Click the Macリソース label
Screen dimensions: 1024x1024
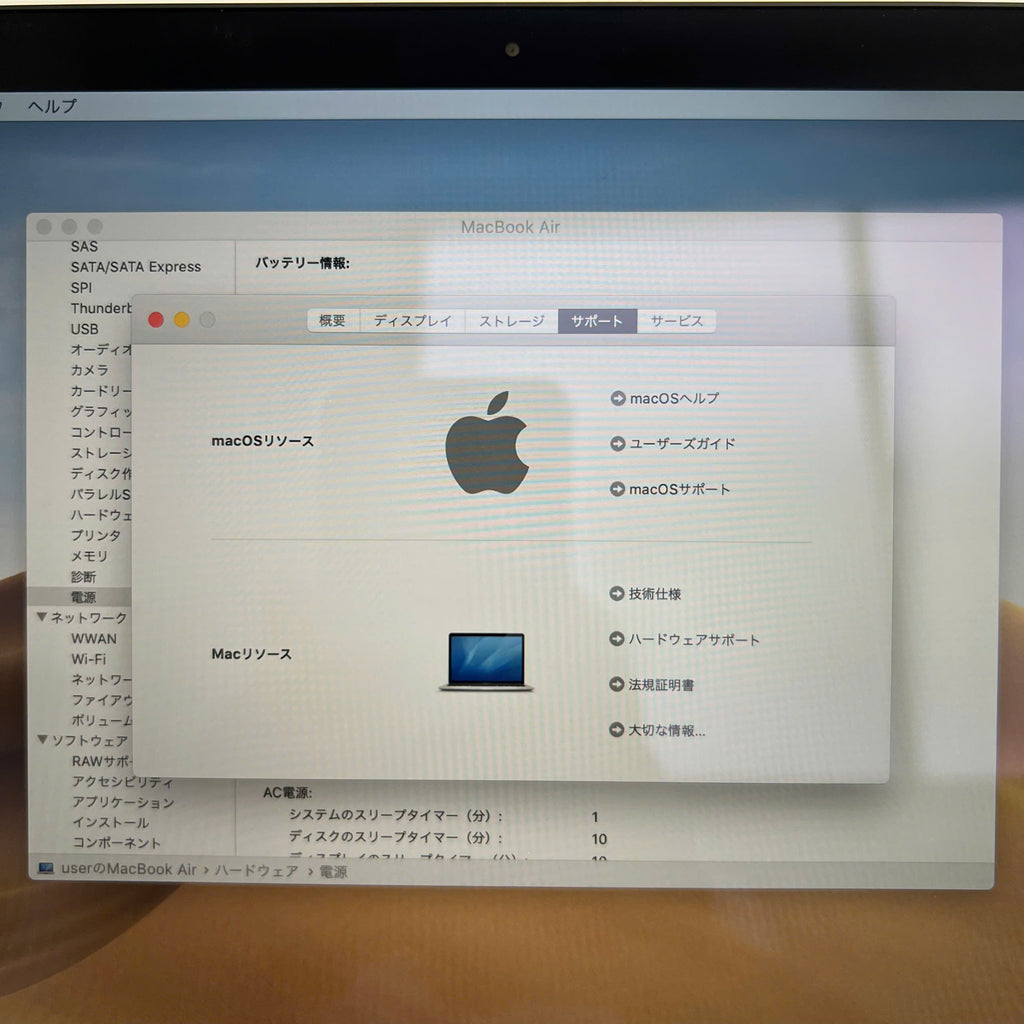(251, 654)
